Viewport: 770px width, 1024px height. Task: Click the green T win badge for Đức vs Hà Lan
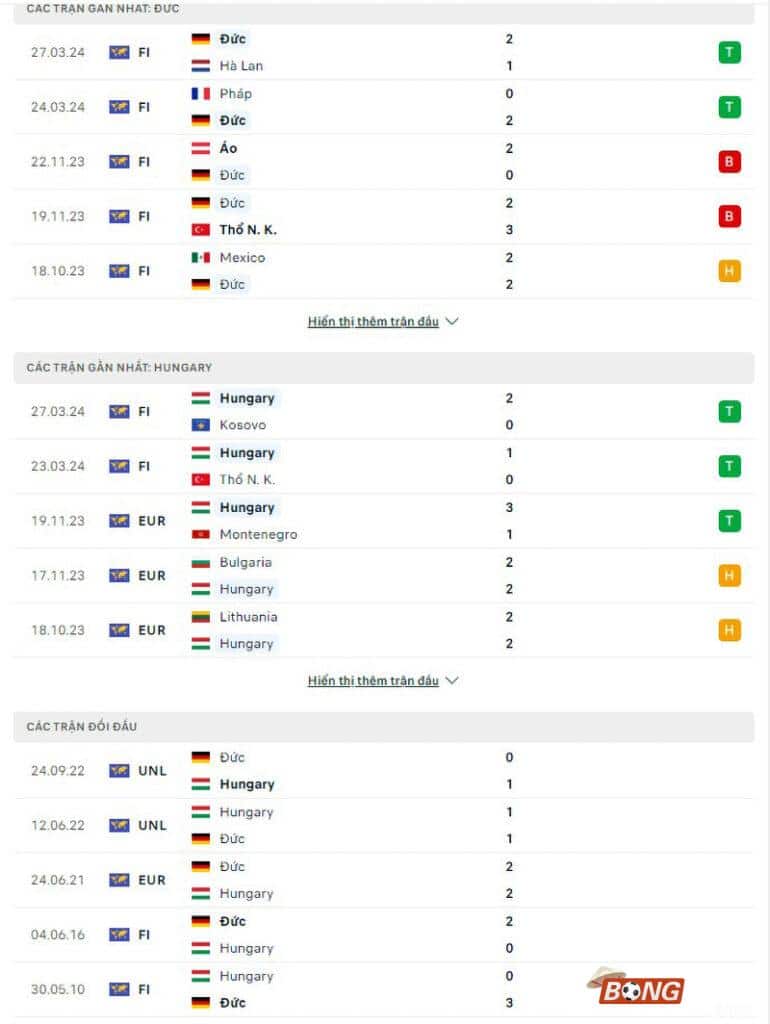[729, 52]
